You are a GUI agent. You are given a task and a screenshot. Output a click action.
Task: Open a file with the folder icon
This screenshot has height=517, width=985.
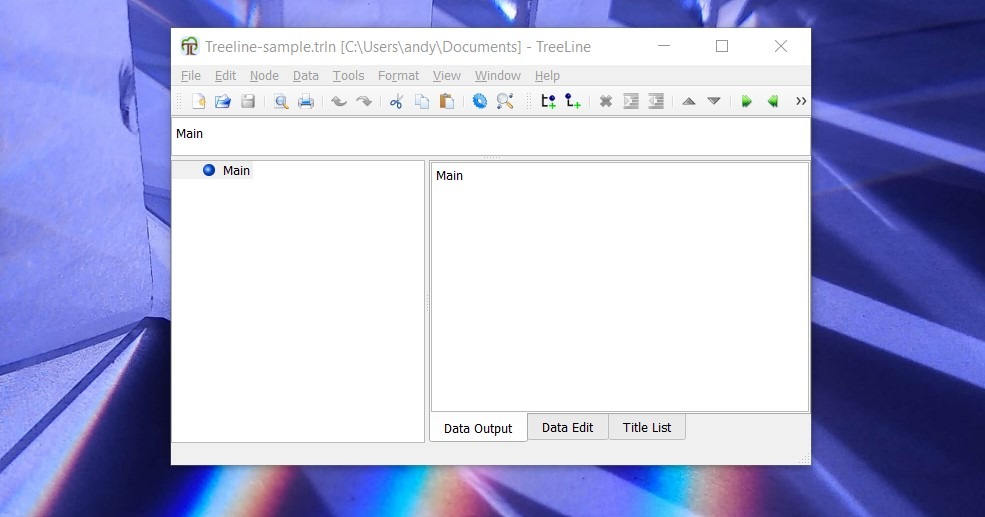[223, 101]
